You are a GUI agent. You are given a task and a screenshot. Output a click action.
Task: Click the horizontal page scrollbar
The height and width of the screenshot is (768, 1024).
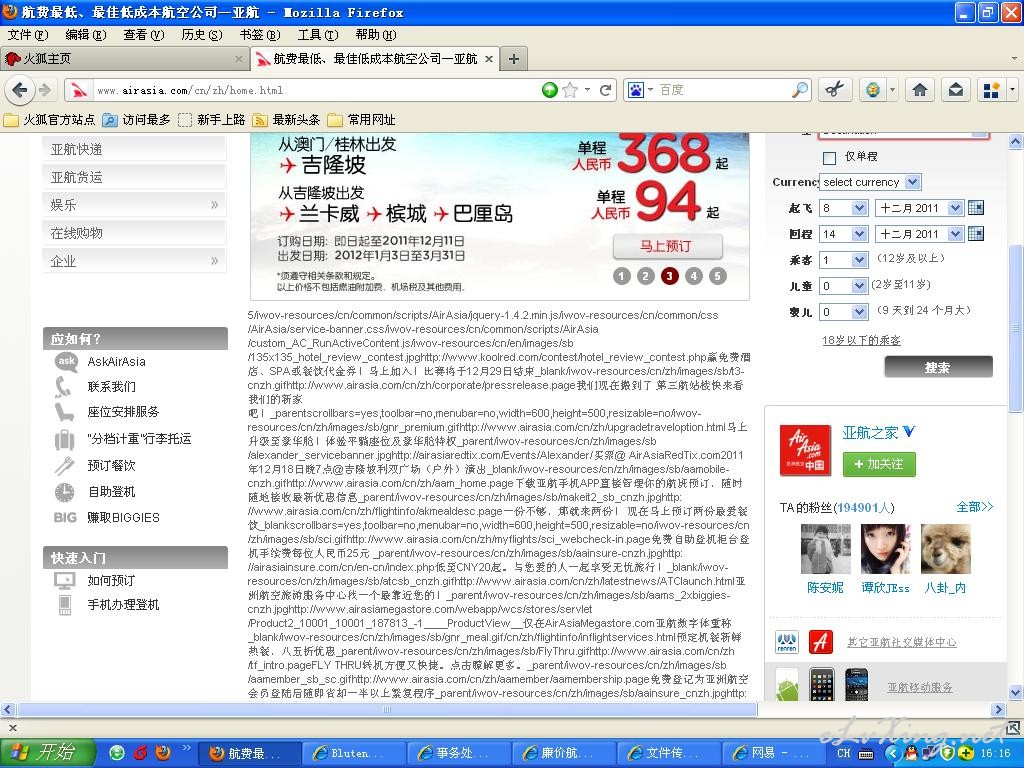click(x=387, y=709)
